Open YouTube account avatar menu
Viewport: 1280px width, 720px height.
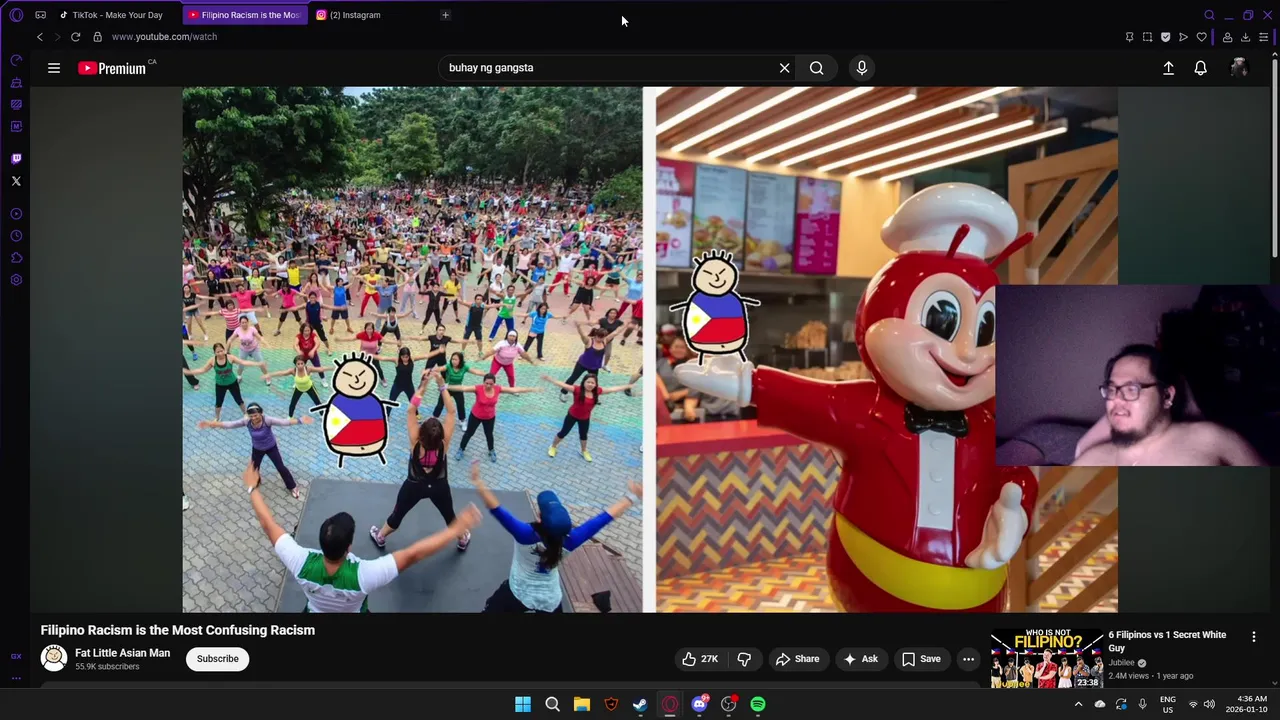click(1238, 68)
